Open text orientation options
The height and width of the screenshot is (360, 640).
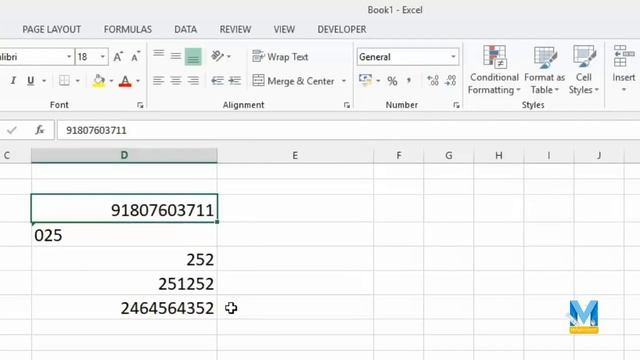click(220, 56)
